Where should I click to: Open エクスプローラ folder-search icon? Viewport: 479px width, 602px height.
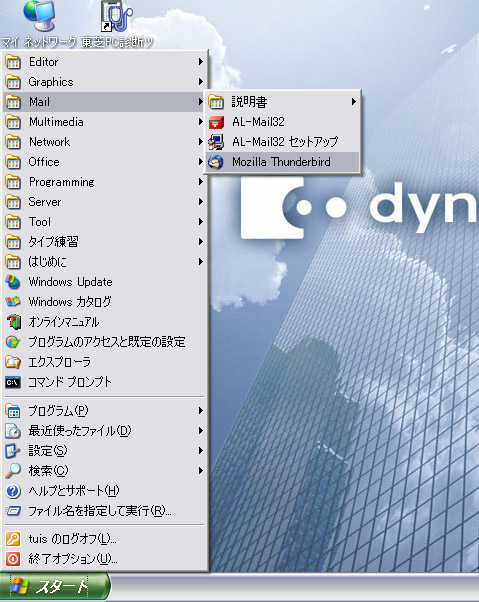[13, 362]
